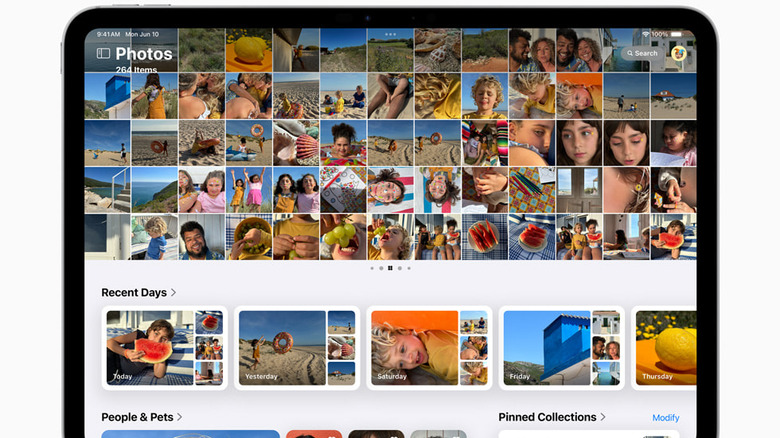This screenshot has width=780, height=438.
Task: Select the rightmost page indicator dot
Action: pos(409,268)
